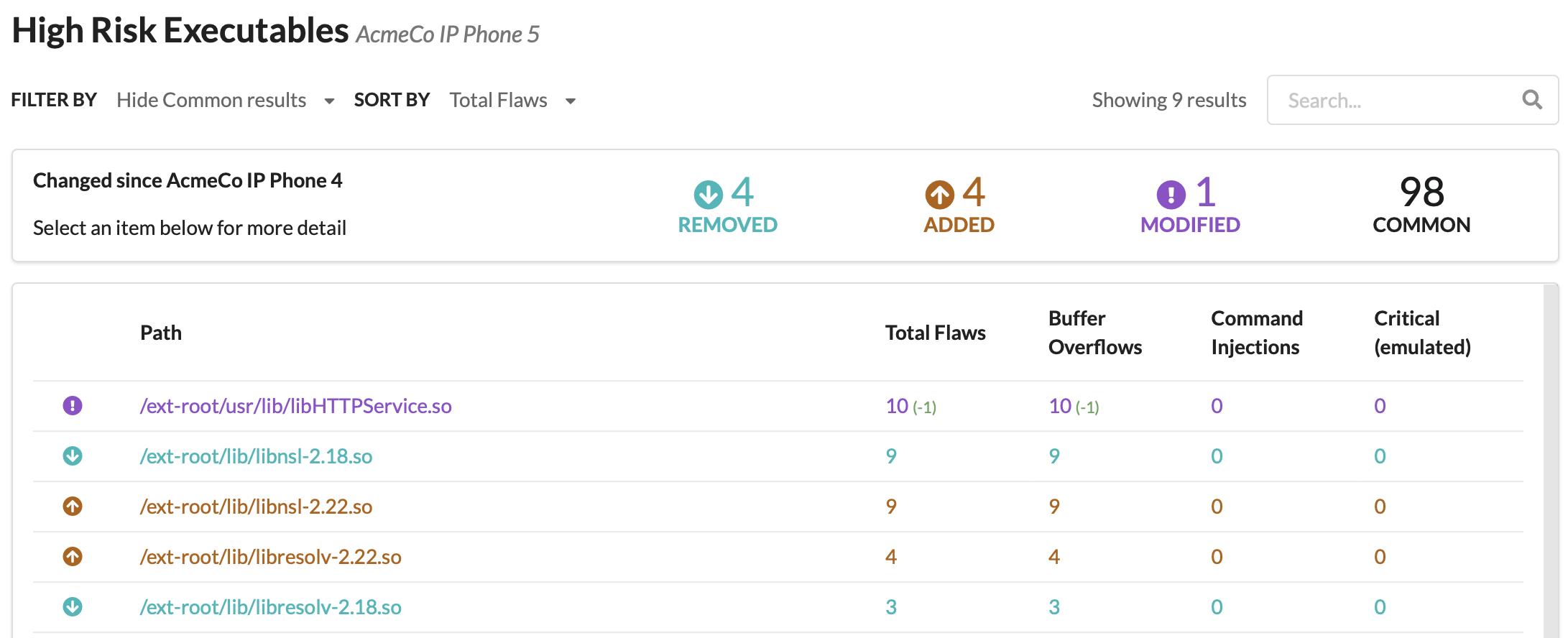The width and height of the screenshot is (1568, 638).
Task: Click the teal Removed summary down-arrow icon
Action: (708, 194)
